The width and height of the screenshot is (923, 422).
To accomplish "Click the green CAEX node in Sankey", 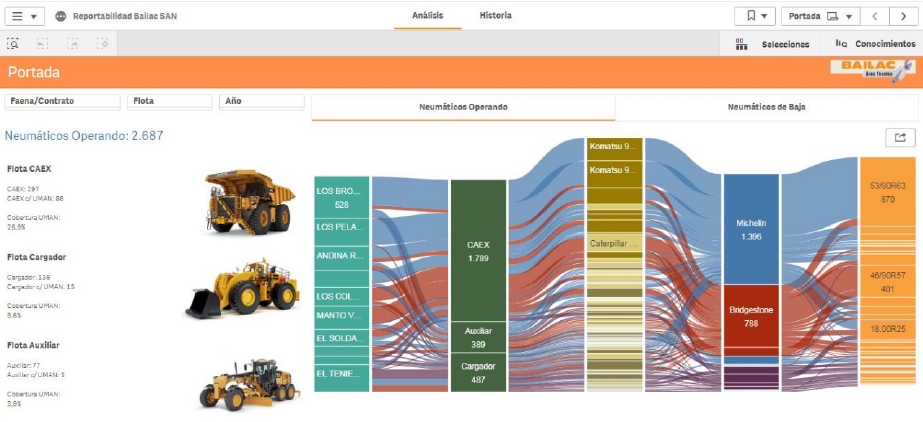I will click(x=478, y=250).
